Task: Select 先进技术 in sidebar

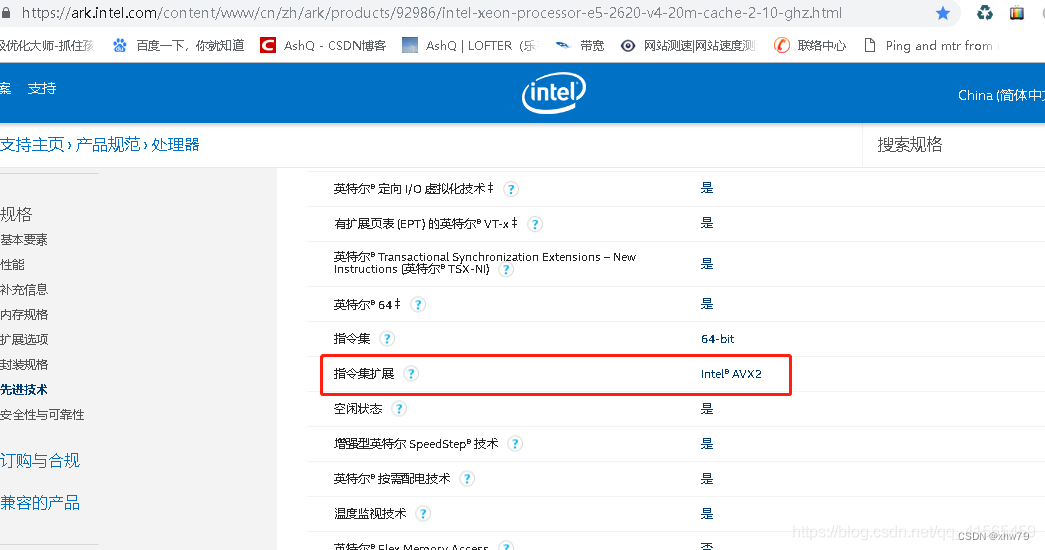Action: [x=24, y=389]
